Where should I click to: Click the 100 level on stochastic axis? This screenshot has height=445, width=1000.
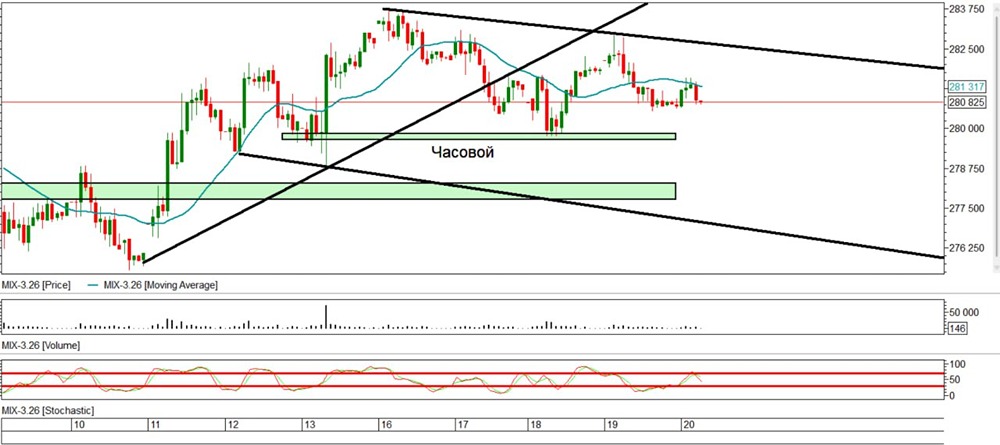pyautogui.click(x=958, y=364)
